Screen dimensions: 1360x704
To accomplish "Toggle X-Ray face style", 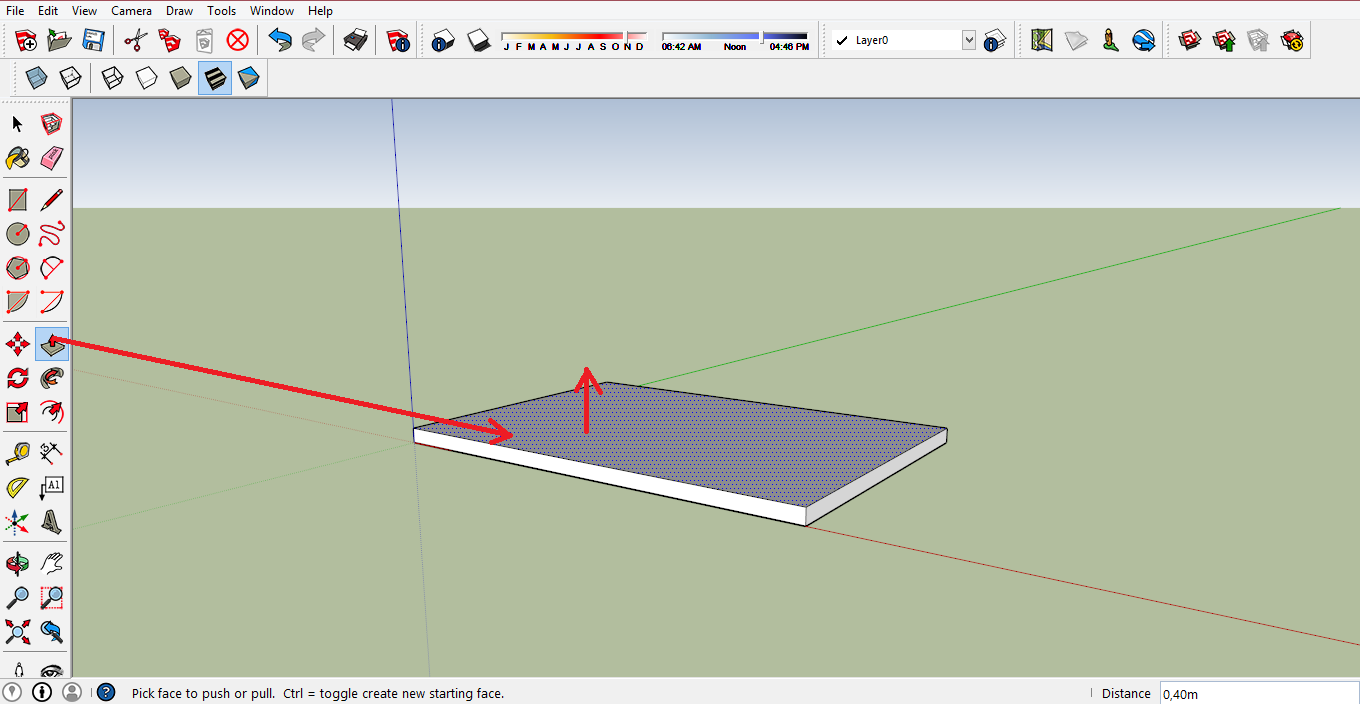I will (x=36, y=78).
